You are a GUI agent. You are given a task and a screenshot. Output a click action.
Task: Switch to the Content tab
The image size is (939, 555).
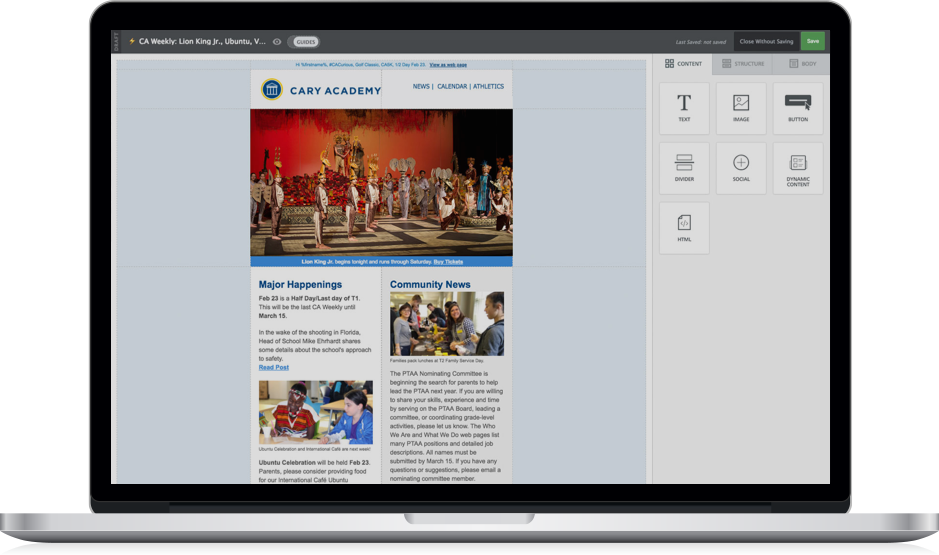coord(683,64)
